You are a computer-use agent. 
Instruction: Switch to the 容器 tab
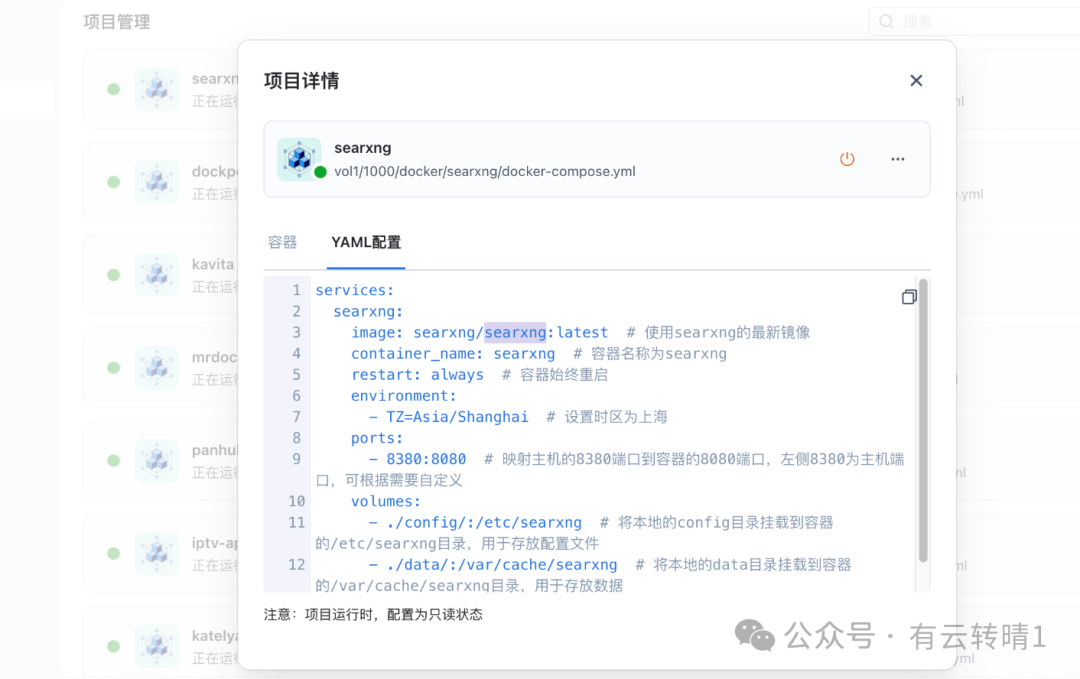click(x=283, y=242)
